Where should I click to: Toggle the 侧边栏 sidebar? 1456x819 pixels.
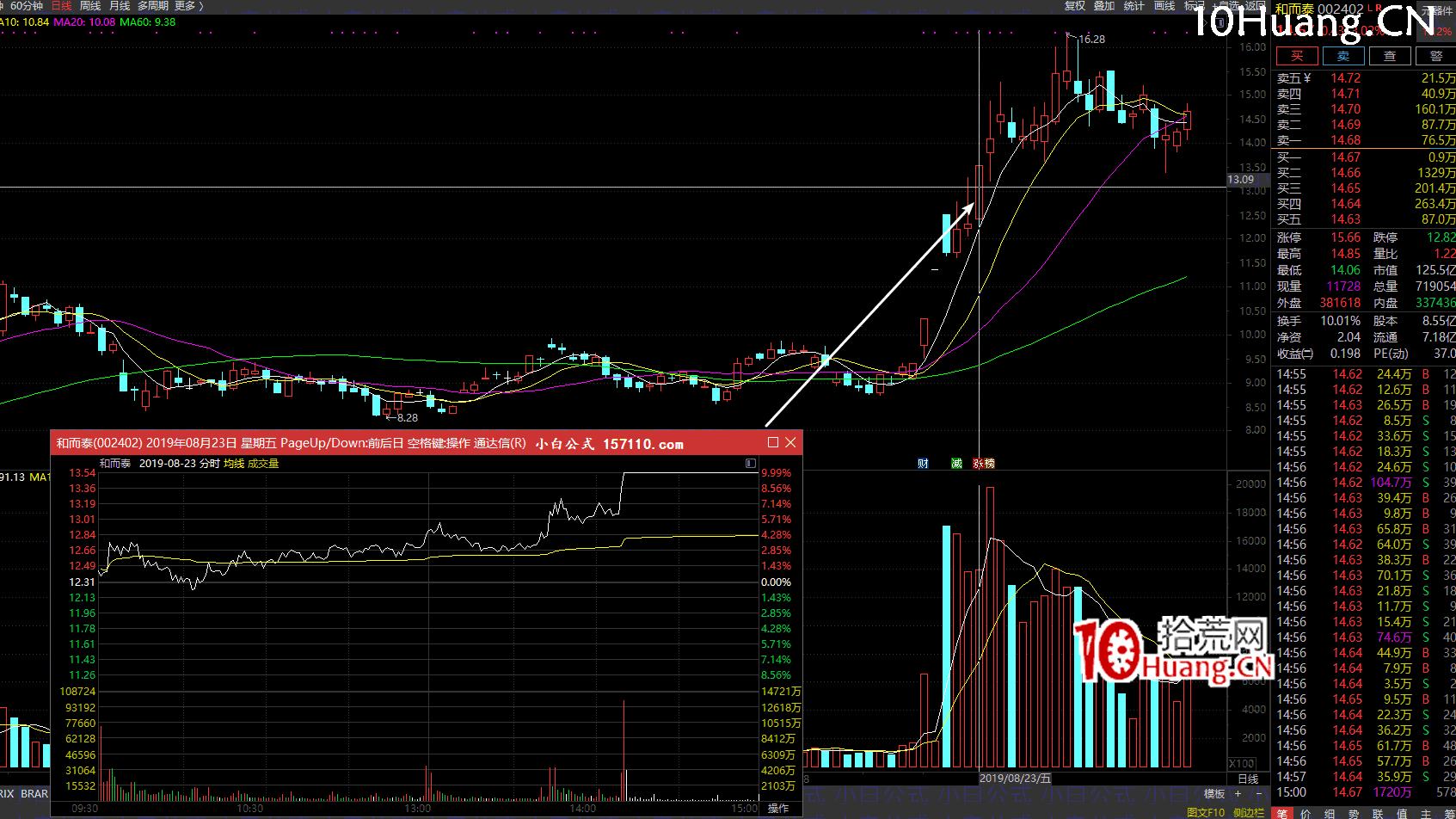point(1249,813)
